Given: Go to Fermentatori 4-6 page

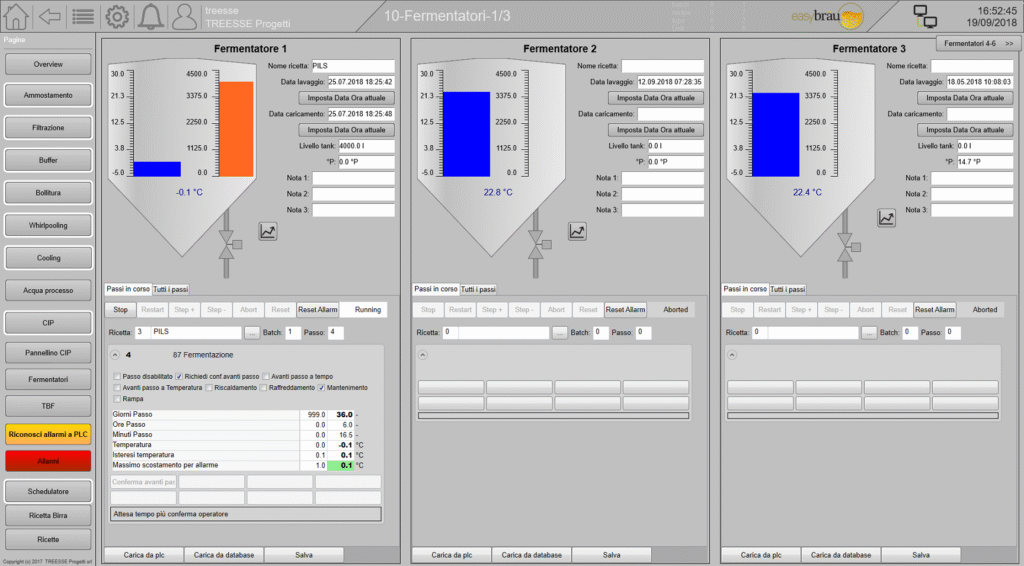Looking at the screenshot, I should coord(977,44).
